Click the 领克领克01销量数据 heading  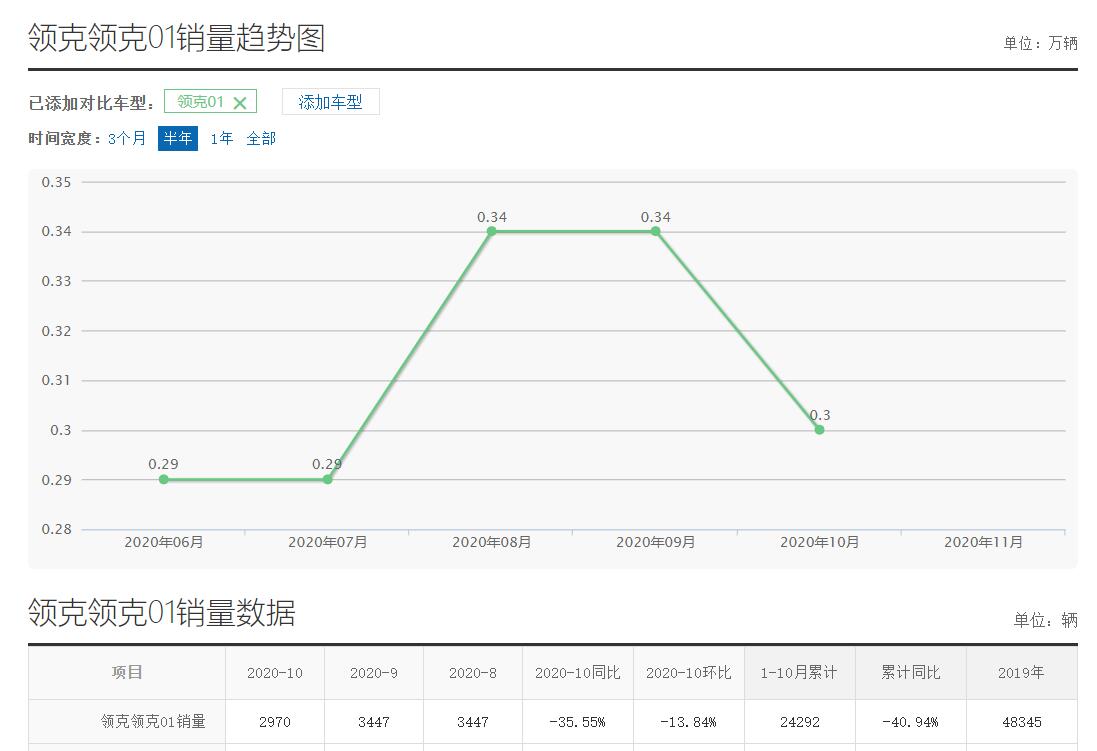click(x=162, y=612)
